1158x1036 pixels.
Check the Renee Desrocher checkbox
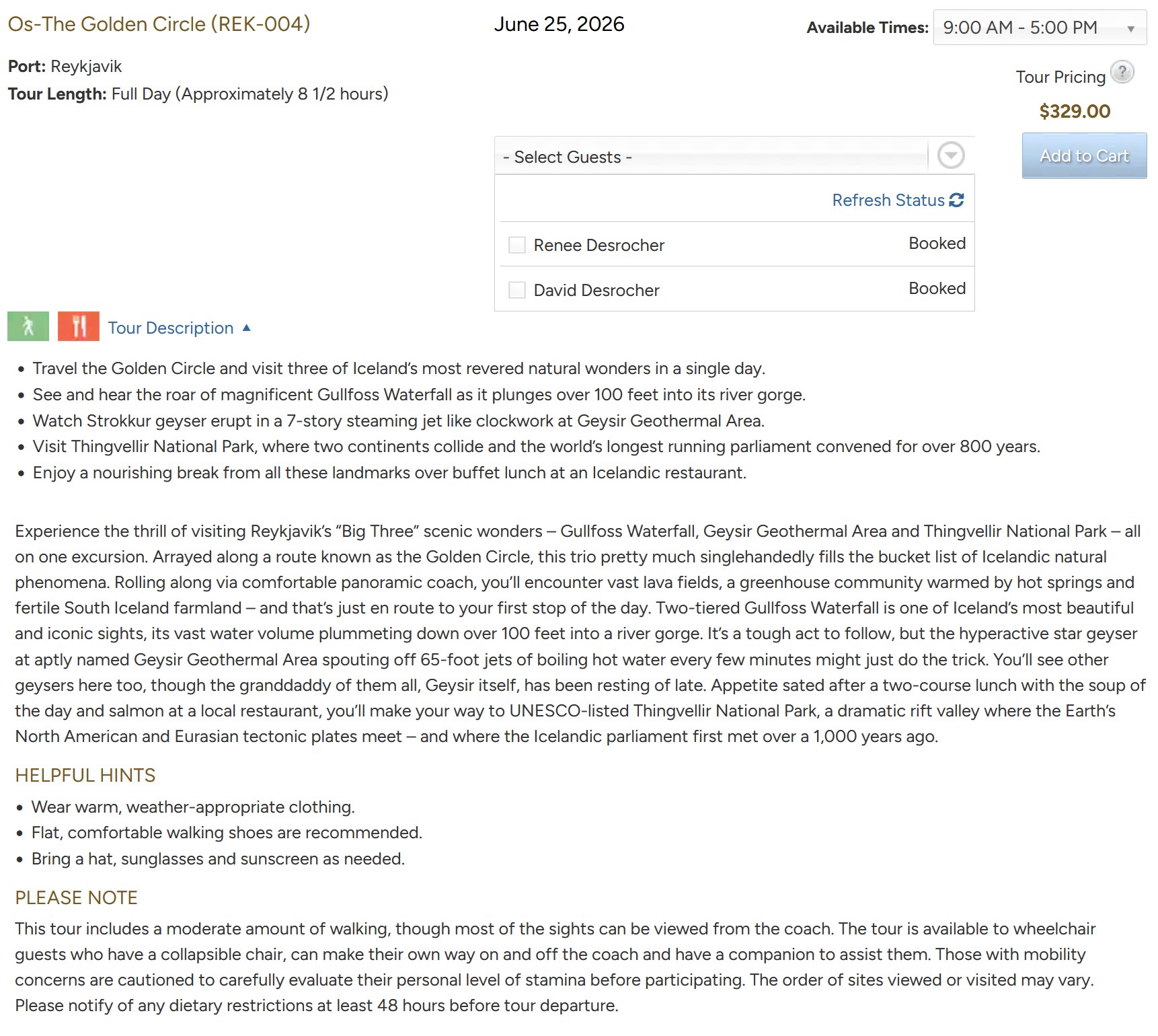tap(517, 245)
